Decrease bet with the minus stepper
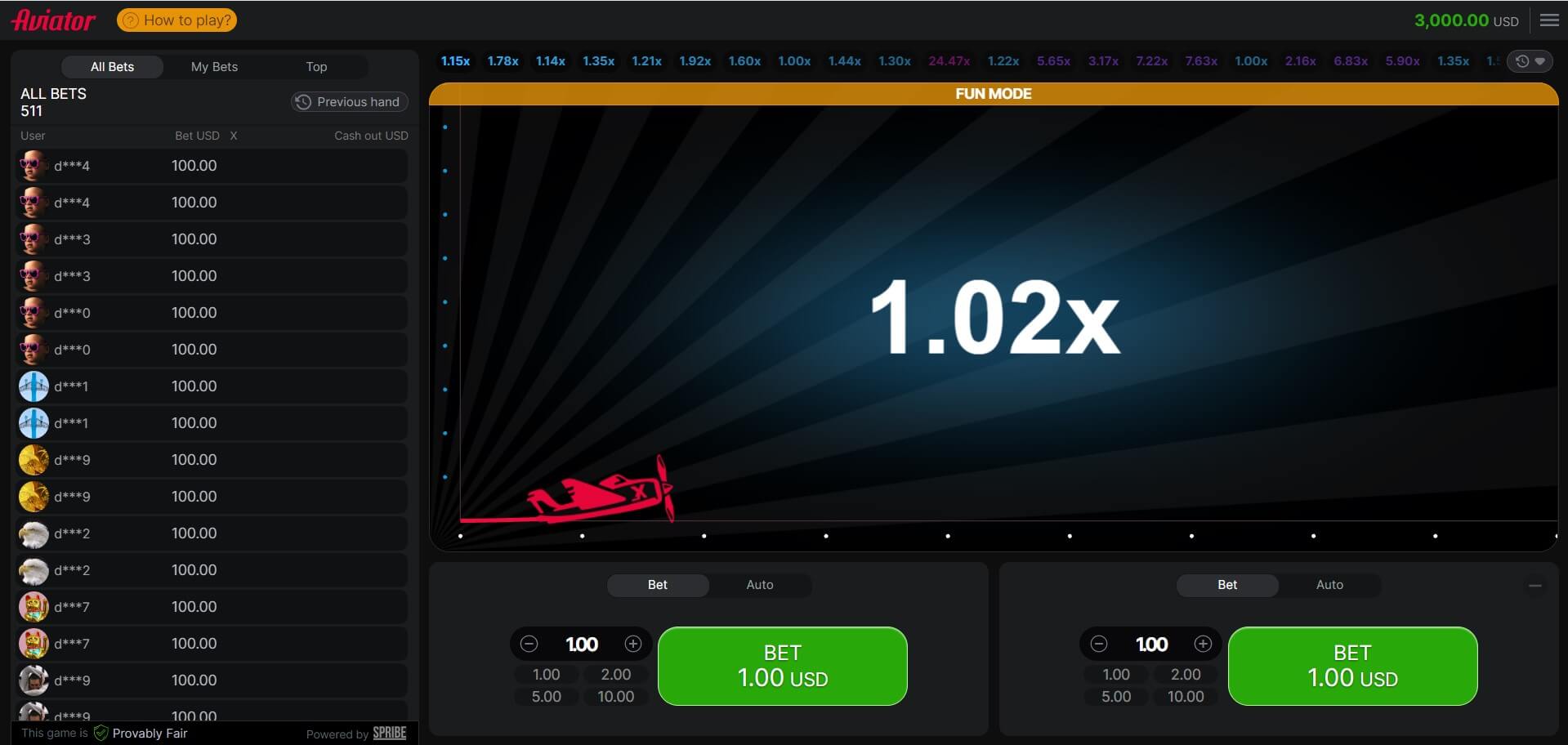This screenshot has height=745, width=1568. pyautogui.click(x=530, y=643)
